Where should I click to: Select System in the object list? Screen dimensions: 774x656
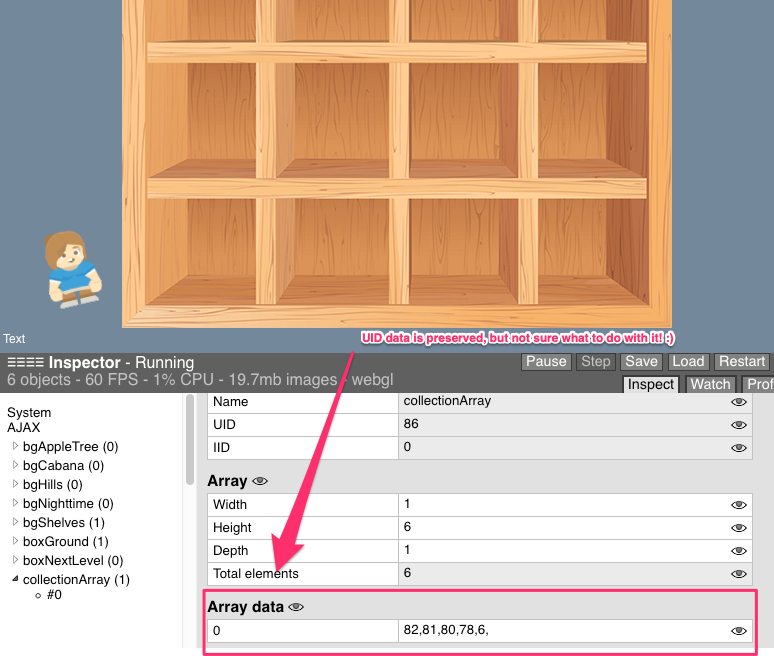pos(29,412)
